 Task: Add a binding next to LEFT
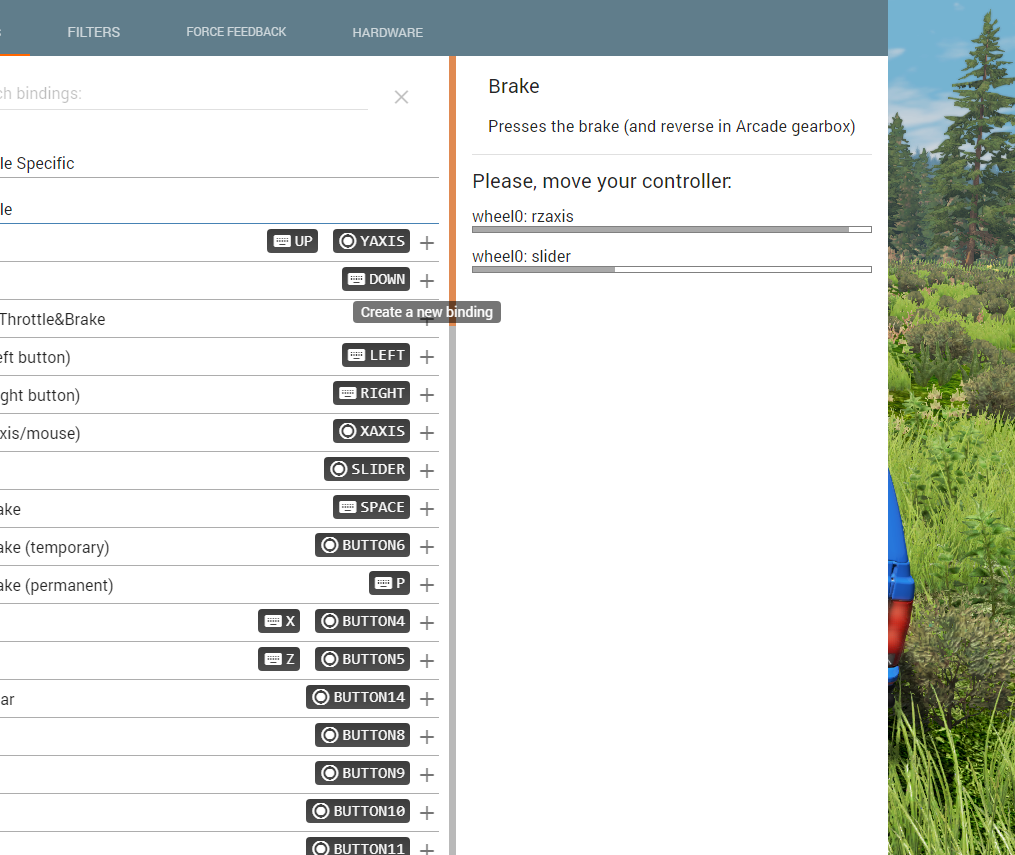coord(427,357)
